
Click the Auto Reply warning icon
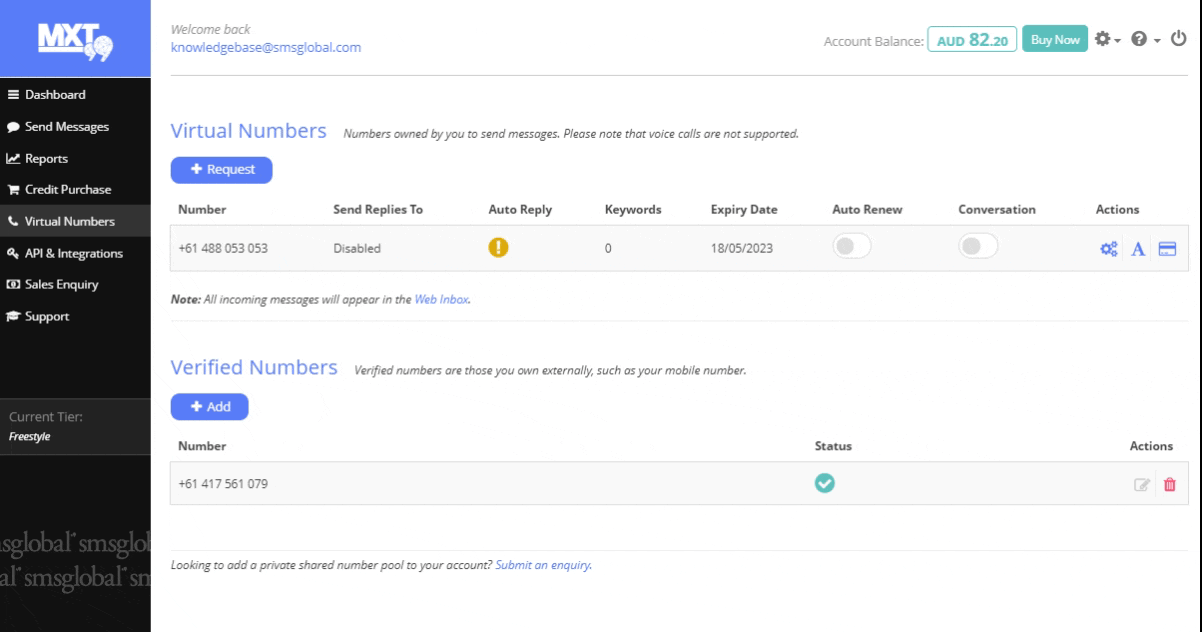[498, 248]
